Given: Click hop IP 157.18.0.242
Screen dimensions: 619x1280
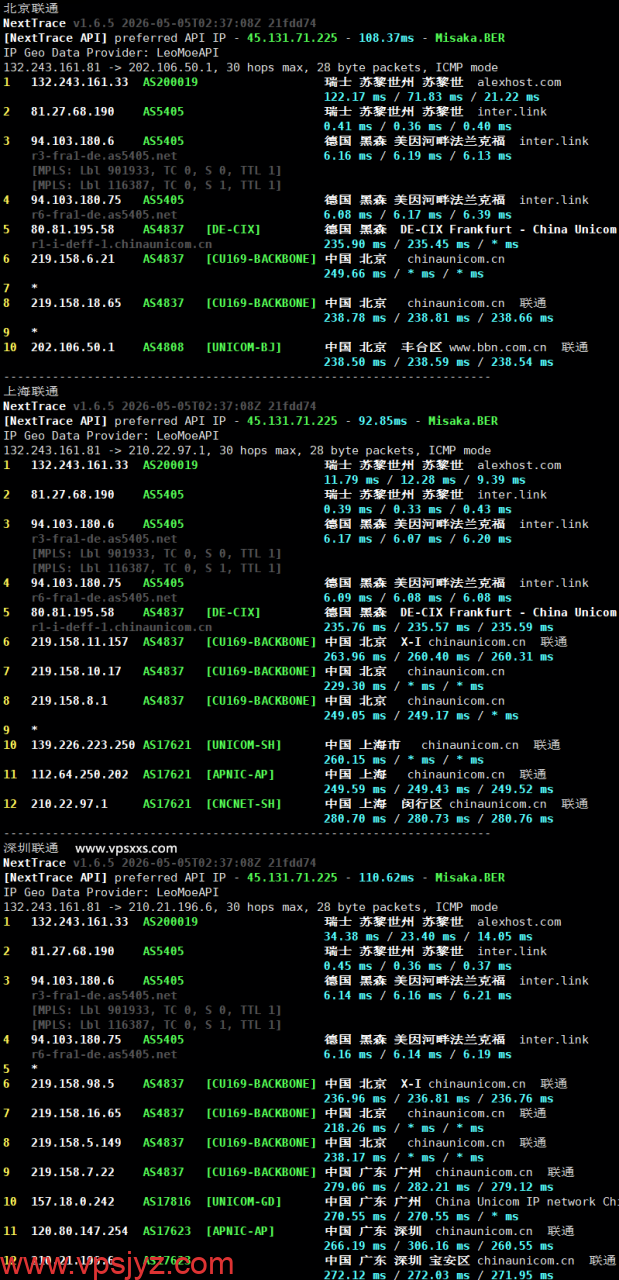Looking at the screenshot, I should (x=73, y=1202).
